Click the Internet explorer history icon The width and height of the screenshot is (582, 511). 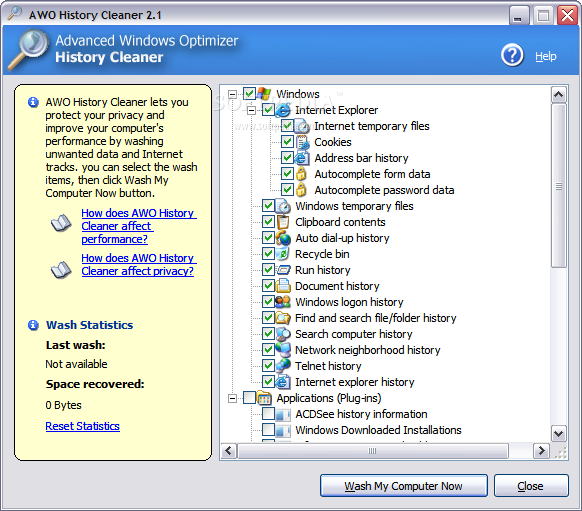coord(283,381)
